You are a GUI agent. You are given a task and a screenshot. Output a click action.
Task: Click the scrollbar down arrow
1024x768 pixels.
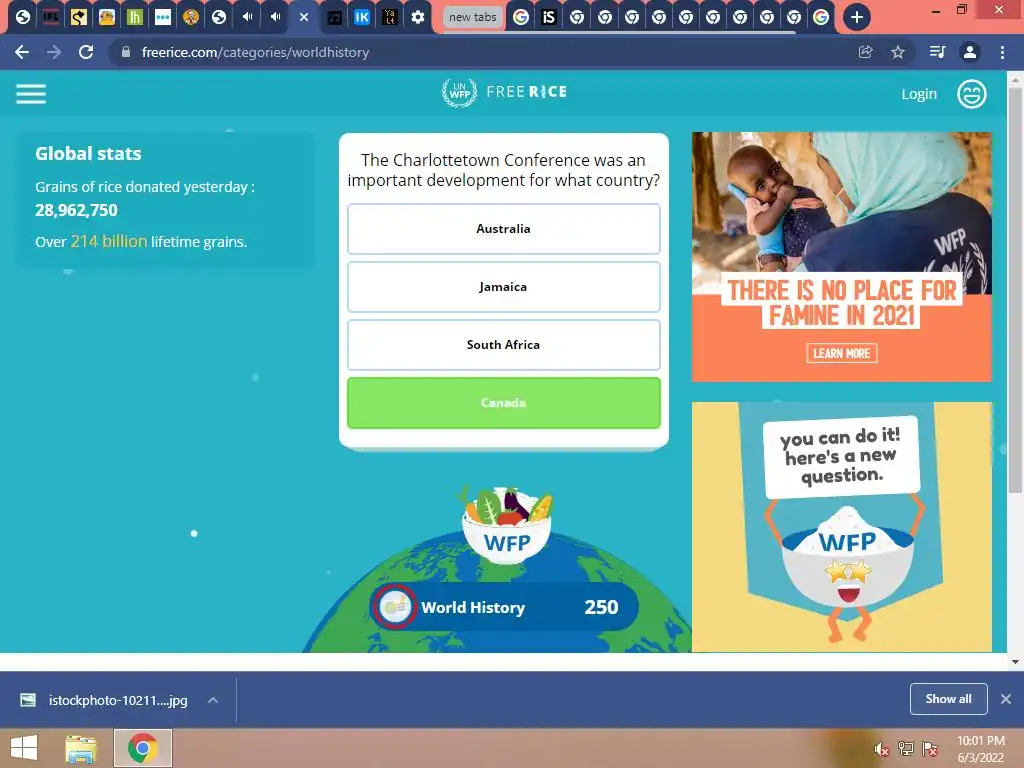pos(1015,662)
